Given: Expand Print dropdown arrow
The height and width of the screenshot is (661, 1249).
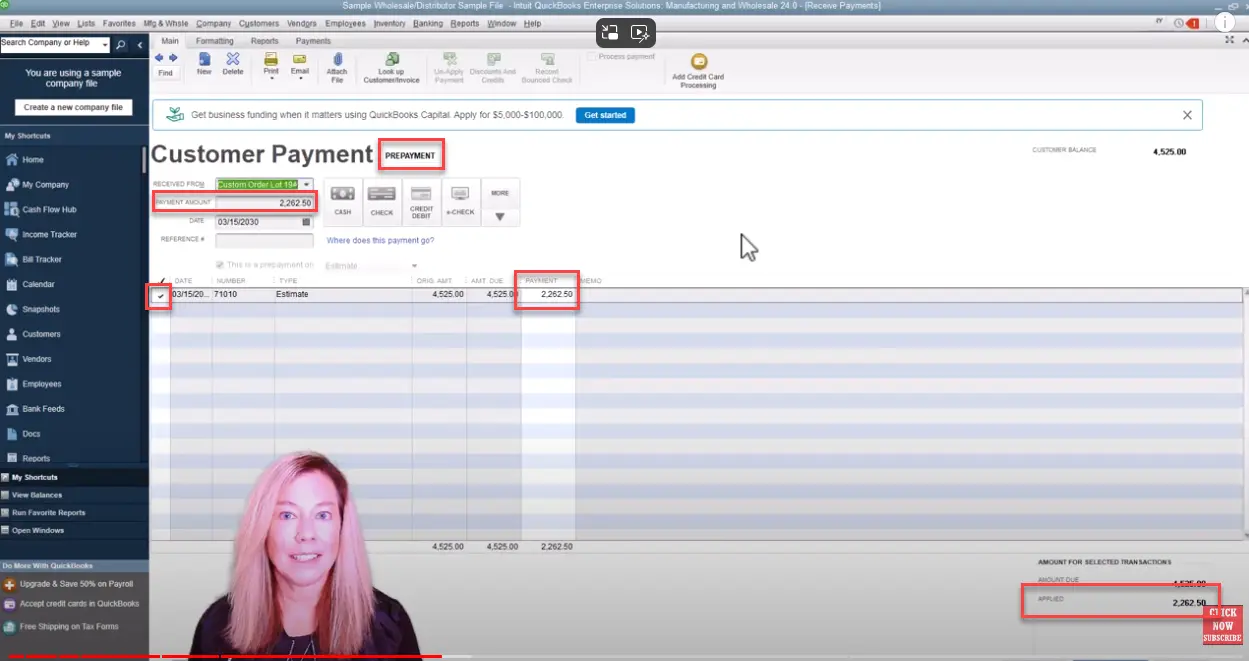Looking at the screenshot, I should click(x=271, y=78).
